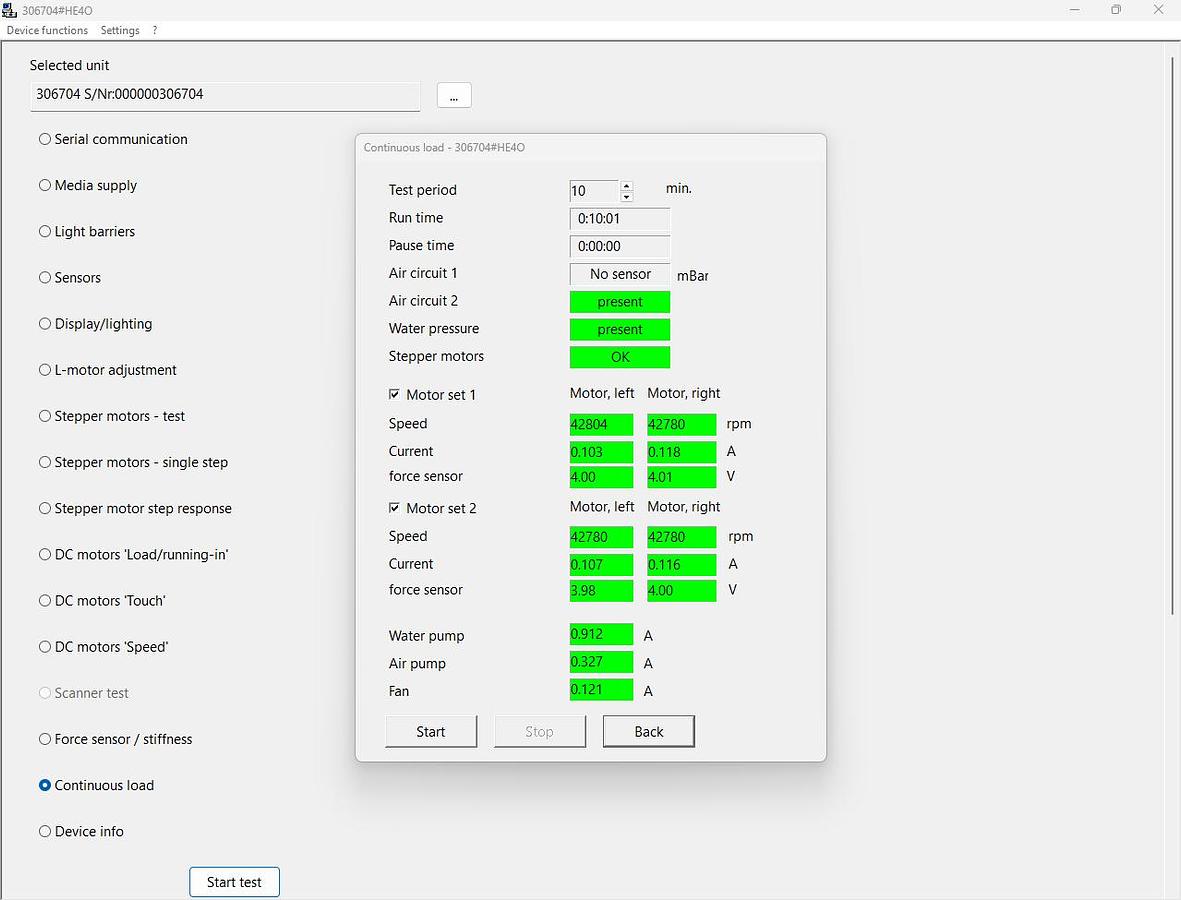
Task: Toggle the Motor set 2 checkbox
Action: [x=394, y=508]
